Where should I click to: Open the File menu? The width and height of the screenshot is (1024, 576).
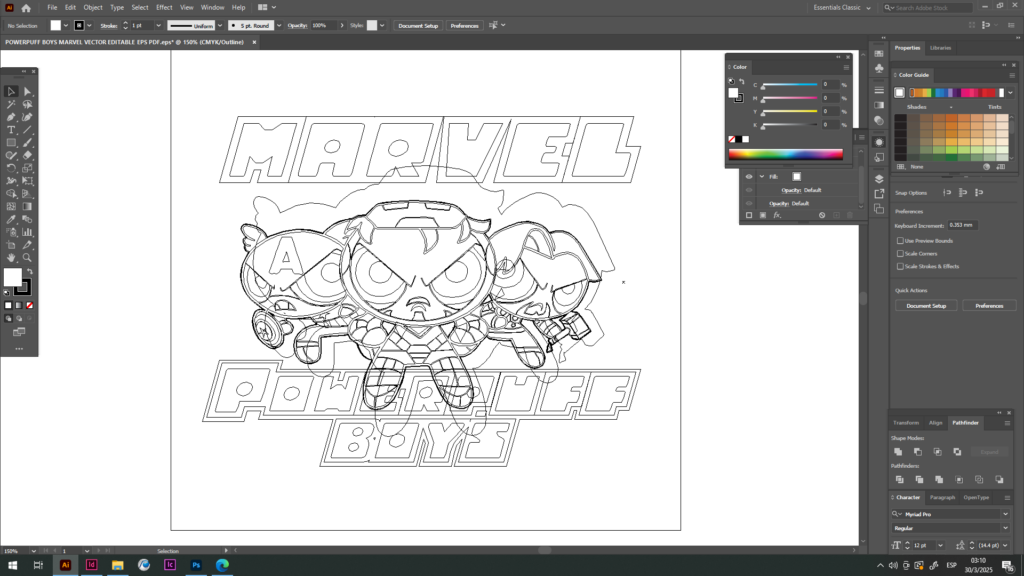pos(52,8)
